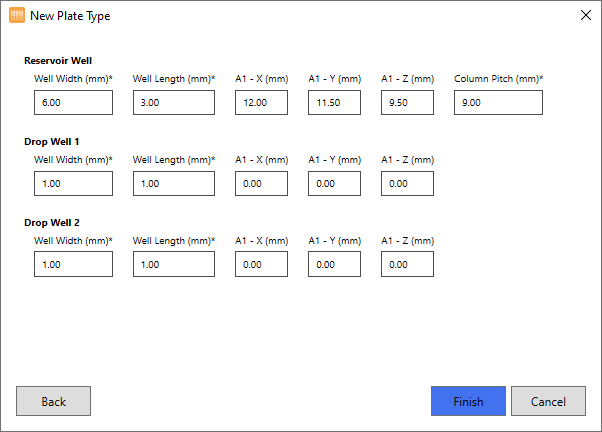
Task: Go Back to the previous step
Action: click(53, 401)
